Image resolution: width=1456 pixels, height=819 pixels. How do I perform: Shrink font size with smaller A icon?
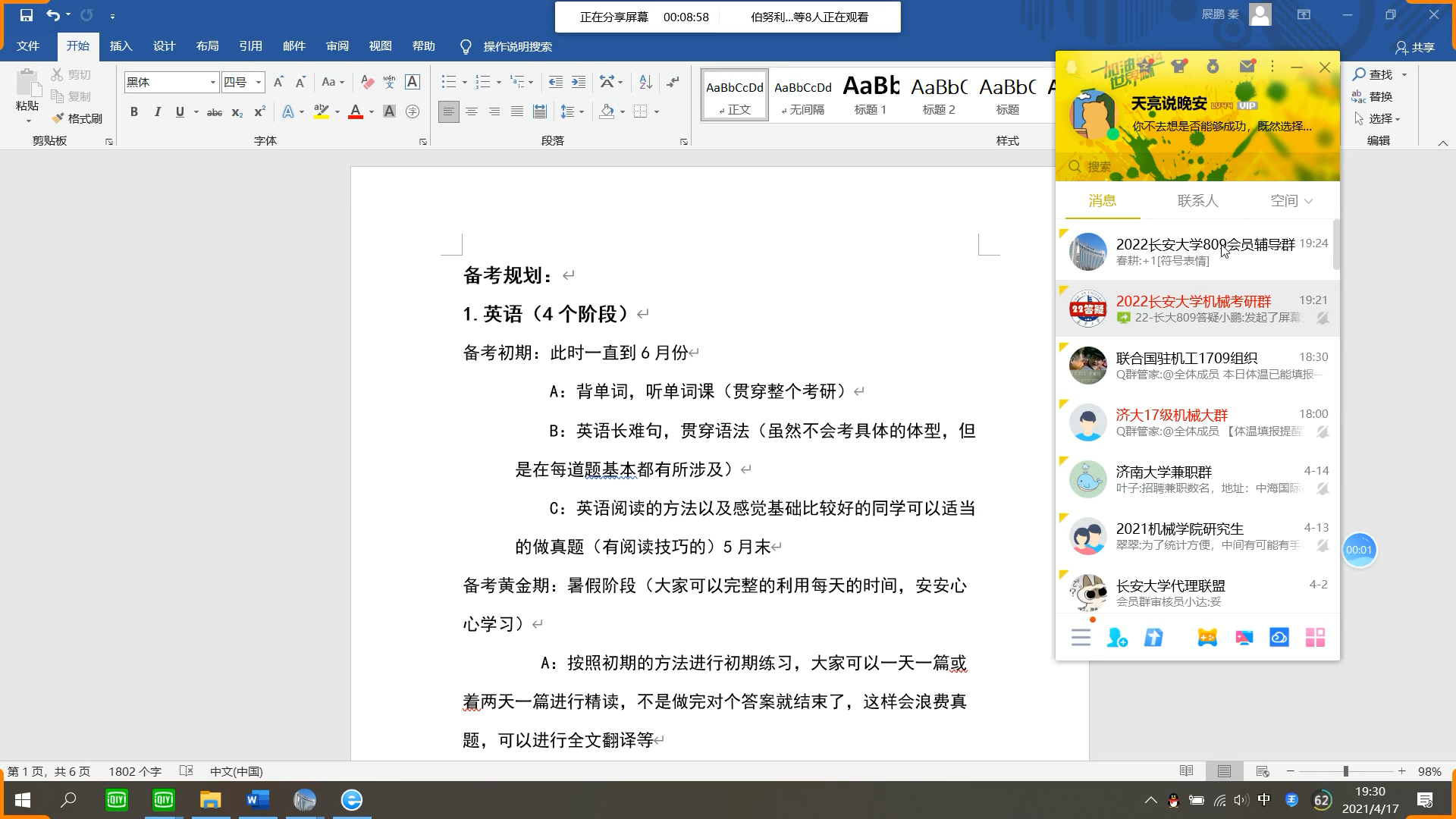300,82
